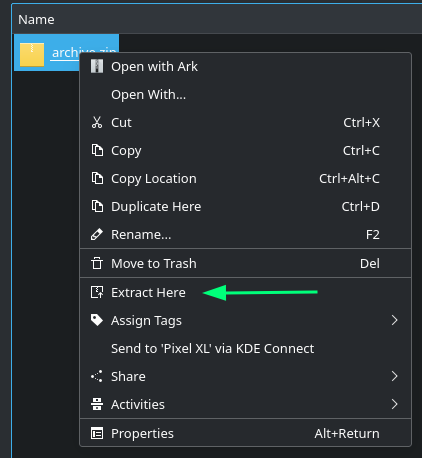Image resolution: width=422 pixels, height=458 pixels.
Task: Click the Assign Tags tag icon
Action: coord(97,320)
